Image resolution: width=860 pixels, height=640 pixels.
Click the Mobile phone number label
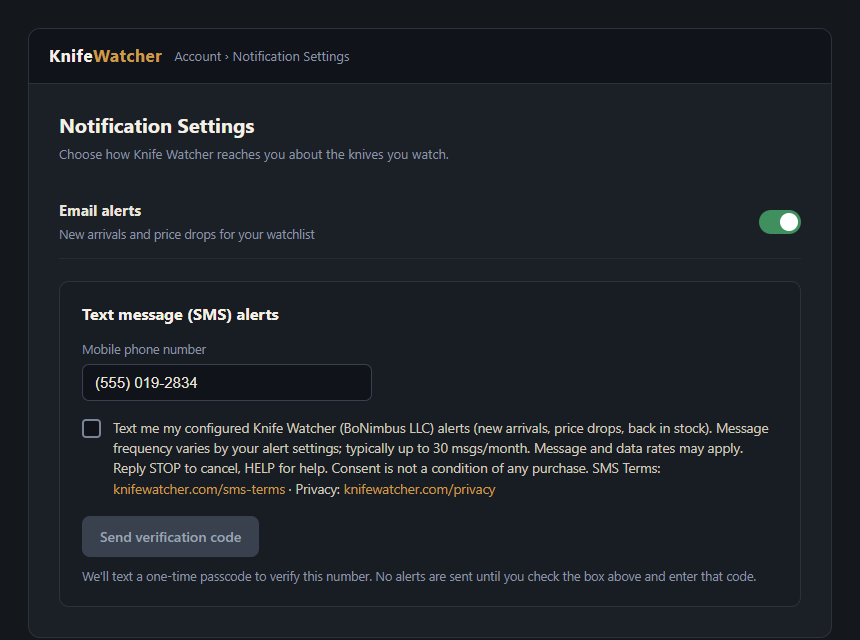tap(144, 349)
